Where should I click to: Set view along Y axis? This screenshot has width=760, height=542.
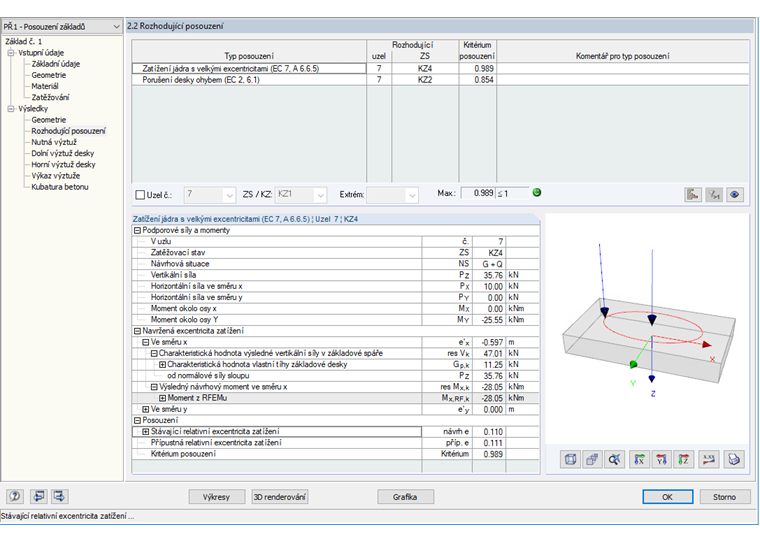662,459
